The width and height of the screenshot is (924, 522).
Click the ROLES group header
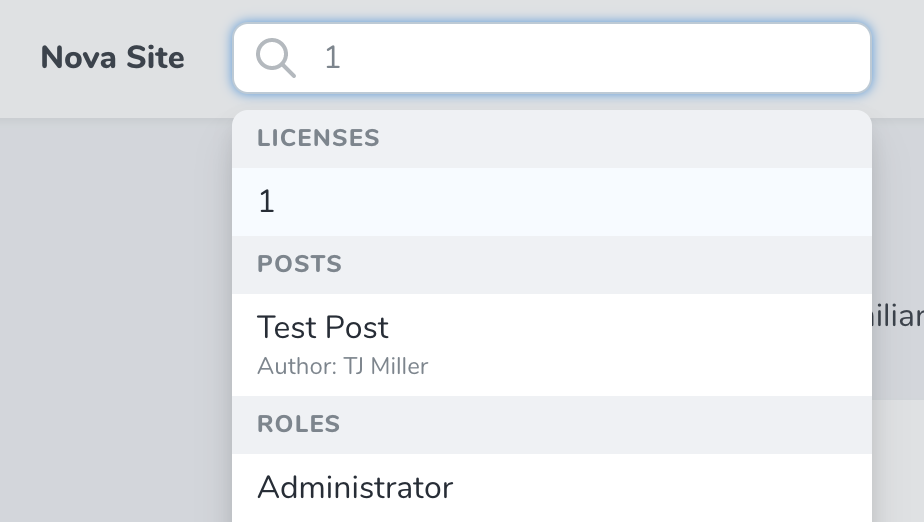[x=298, y=423]
